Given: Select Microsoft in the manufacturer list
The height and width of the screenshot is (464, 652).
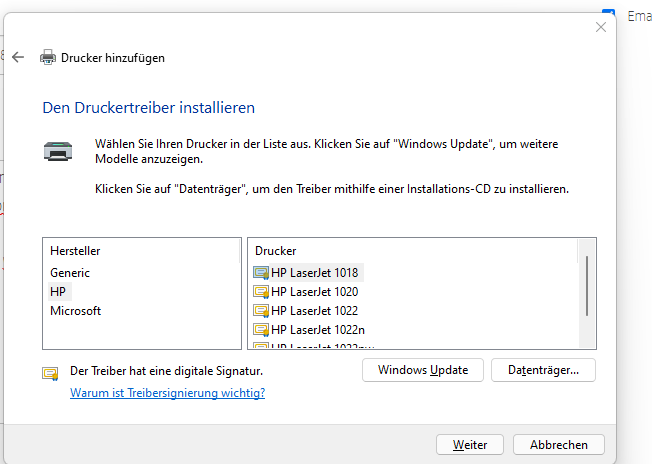Looking at the screenshot, I should [x=76, y=310].
